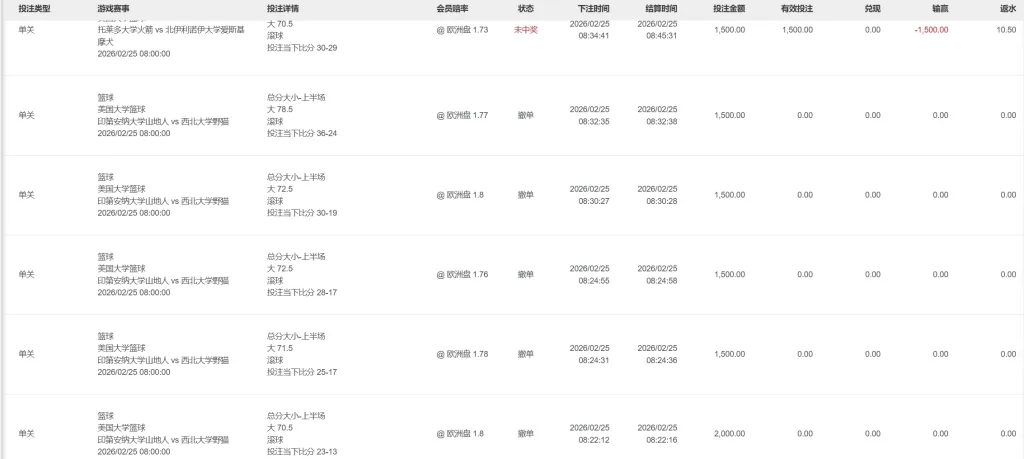Select the 下注时间 column header

click(593, 7)
